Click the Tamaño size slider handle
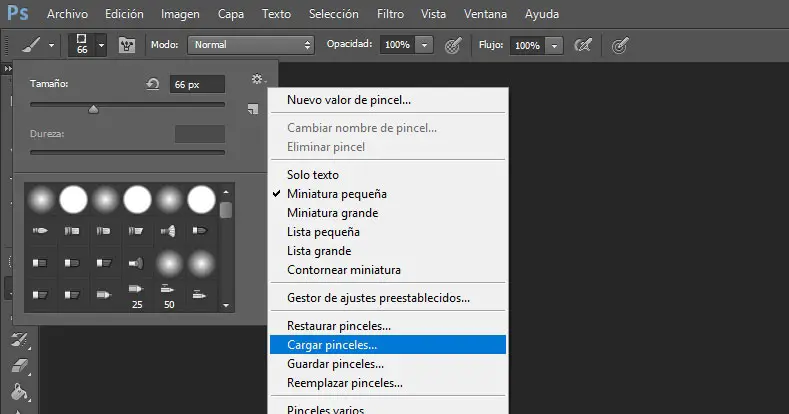Viewport: 789px width, 414px height. [x=93, y=109]
